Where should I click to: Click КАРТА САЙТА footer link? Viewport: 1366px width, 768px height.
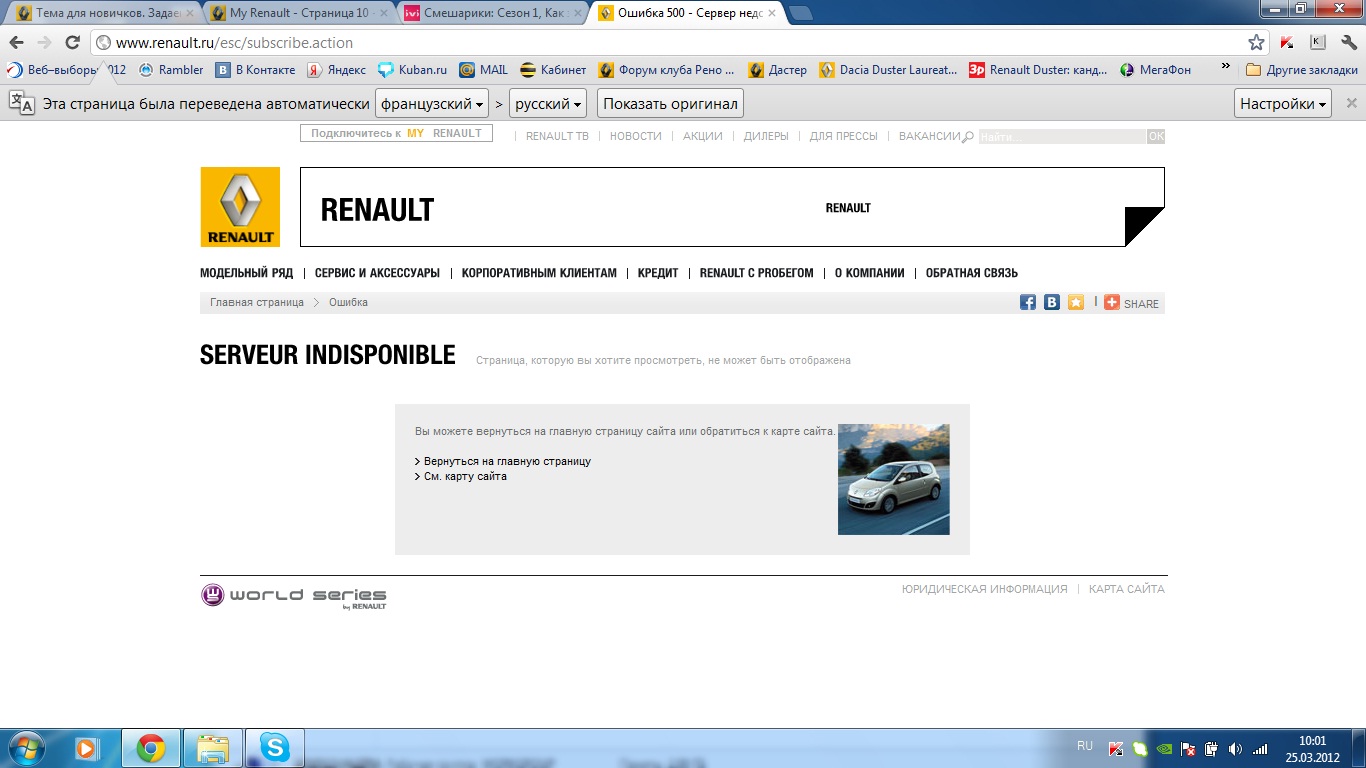pyautogui.click(x=1127, y=590)
